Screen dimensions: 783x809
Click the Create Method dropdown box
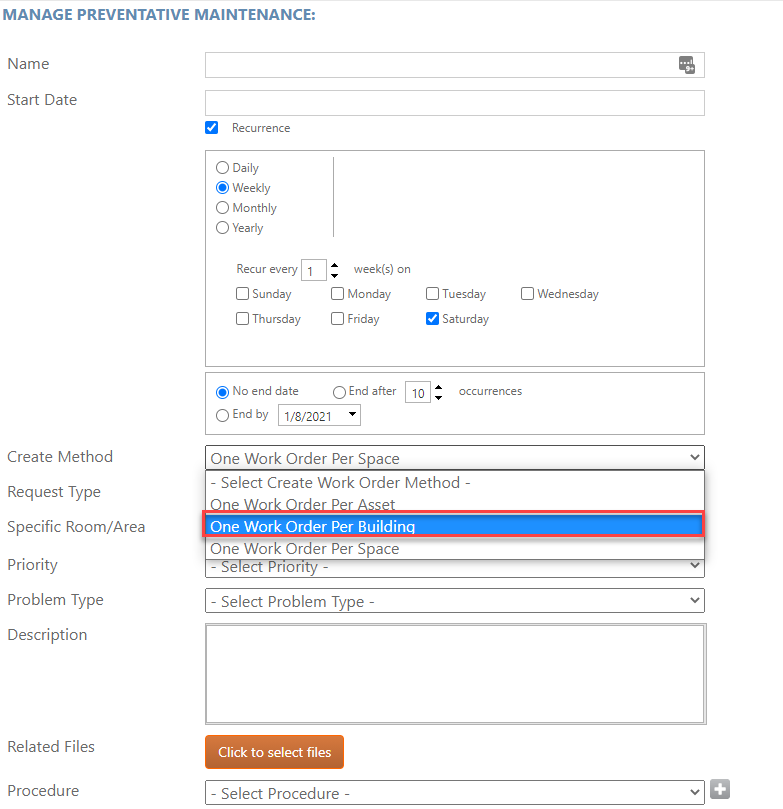[x=454, y=458]
